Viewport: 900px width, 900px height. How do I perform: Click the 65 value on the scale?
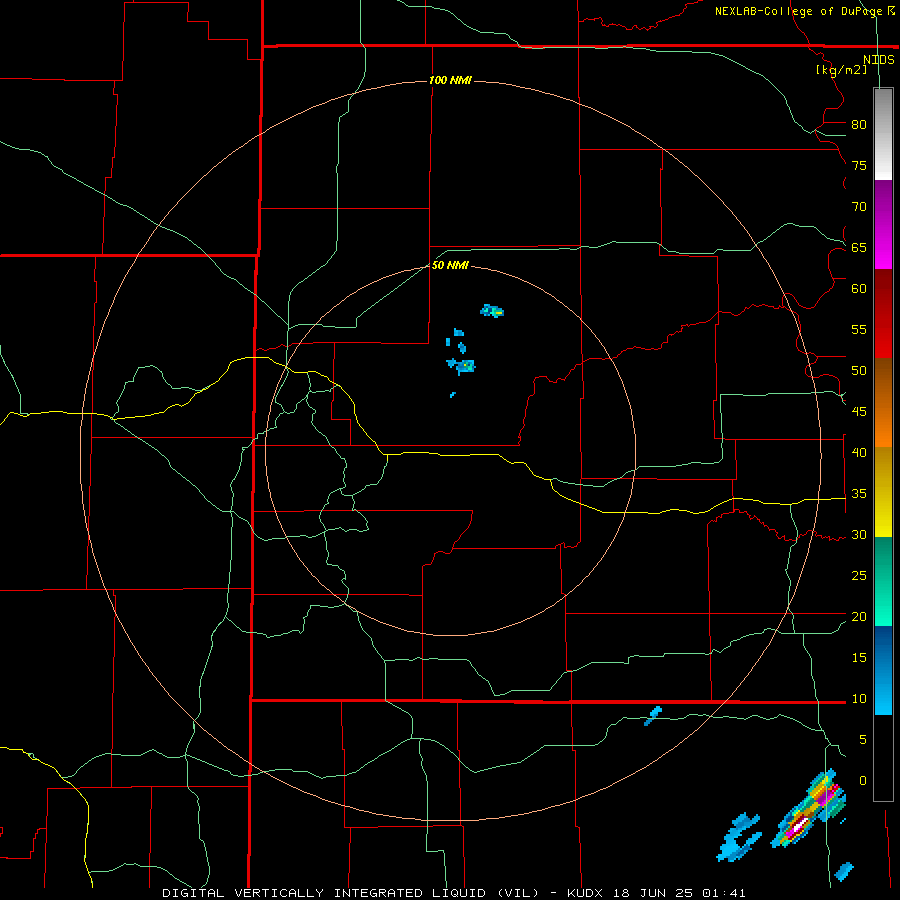coord(859,247)
